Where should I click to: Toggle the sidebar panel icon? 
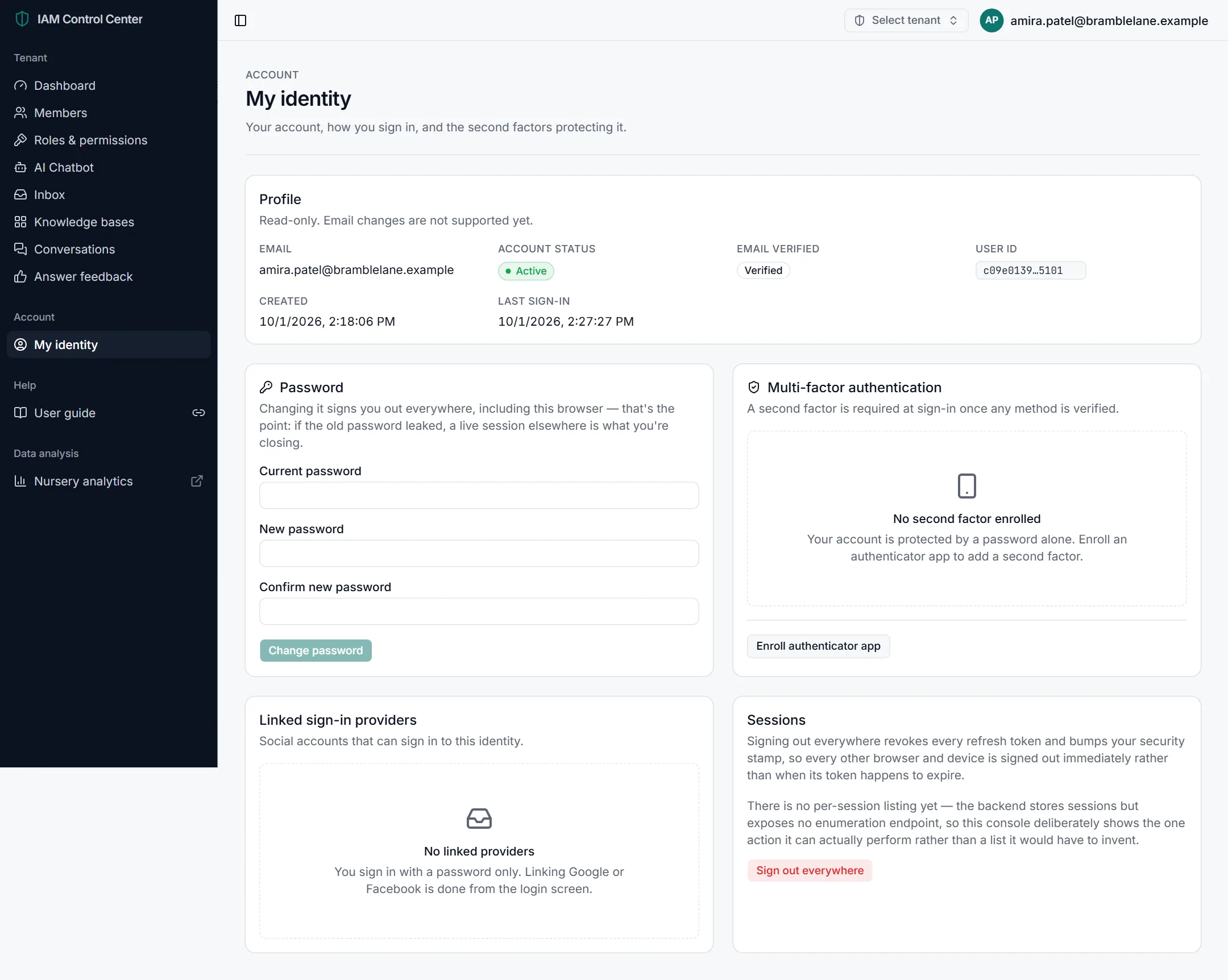point(240,20)
